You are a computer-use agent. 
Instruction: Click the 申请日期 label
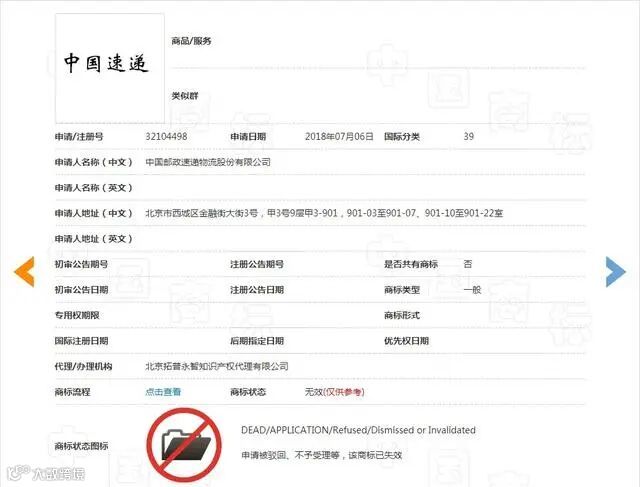point(248,136)
